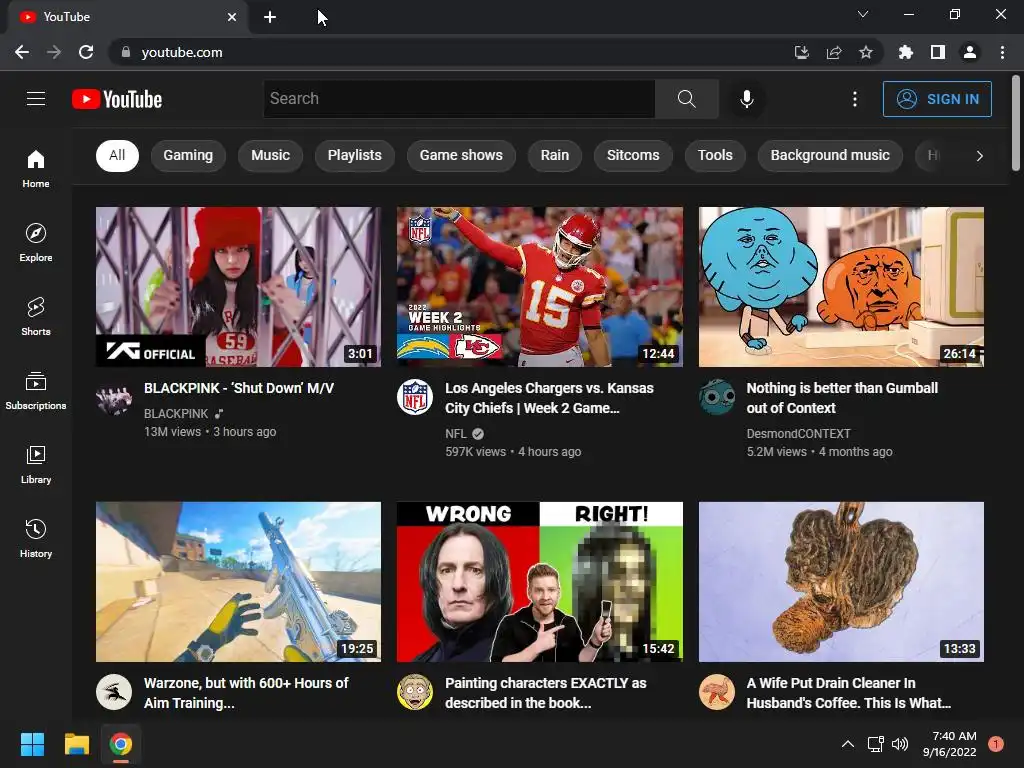1024x768 pixels.
Task: Select the Sitcoms filter chip
Action: pyautogui.click(x=633, y=155)
